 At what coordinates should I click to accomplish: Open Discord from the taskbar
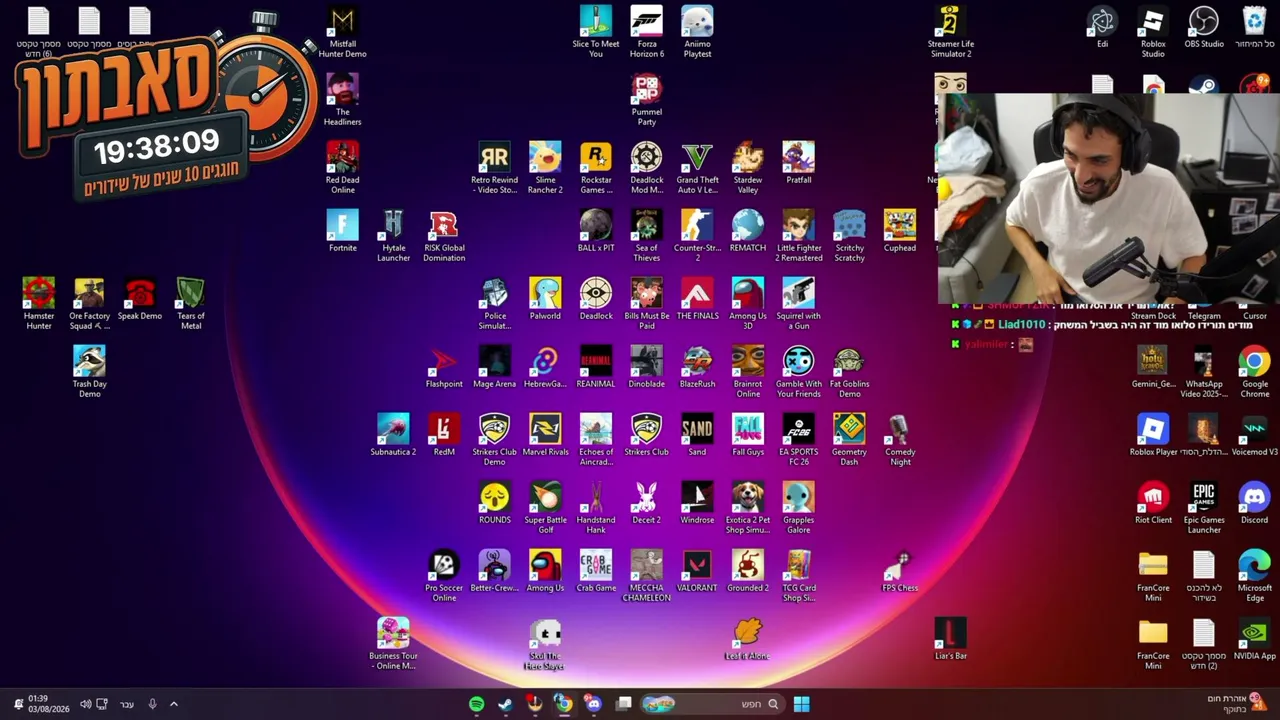[x=594, y=704]
